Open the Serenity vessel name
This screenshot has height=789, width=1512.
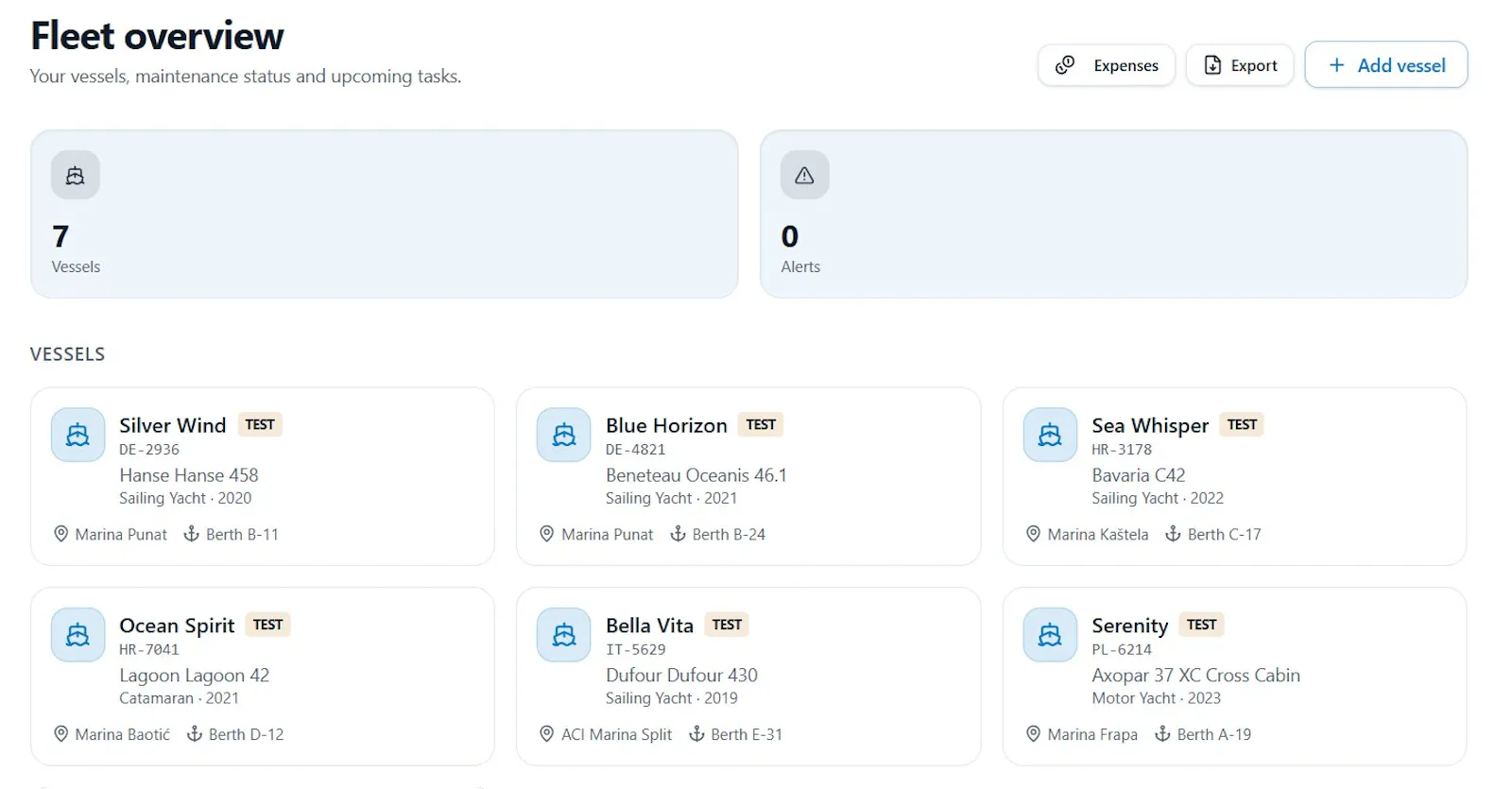pyautogui.click(x=1129, y=626)
